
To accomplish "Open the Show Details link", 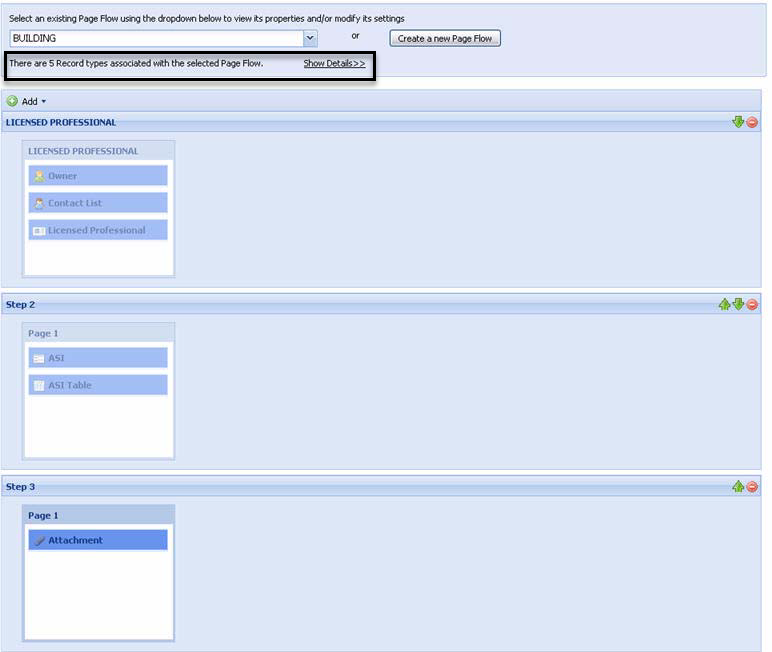I will pos(334,64).
